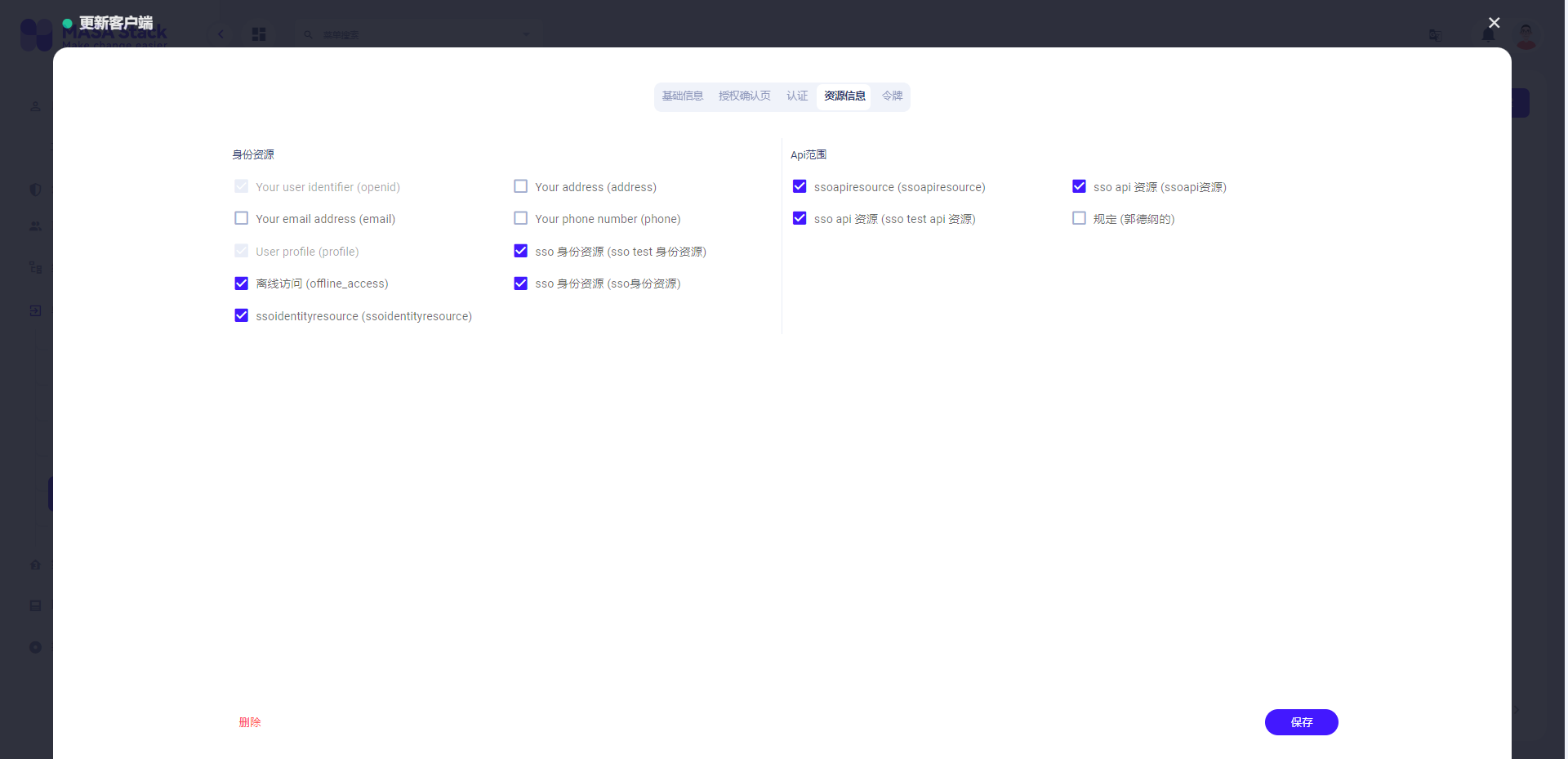Screen dimensions: 1568x759
Task: Click the back arrow near the search bar
Action: (220, 34)
